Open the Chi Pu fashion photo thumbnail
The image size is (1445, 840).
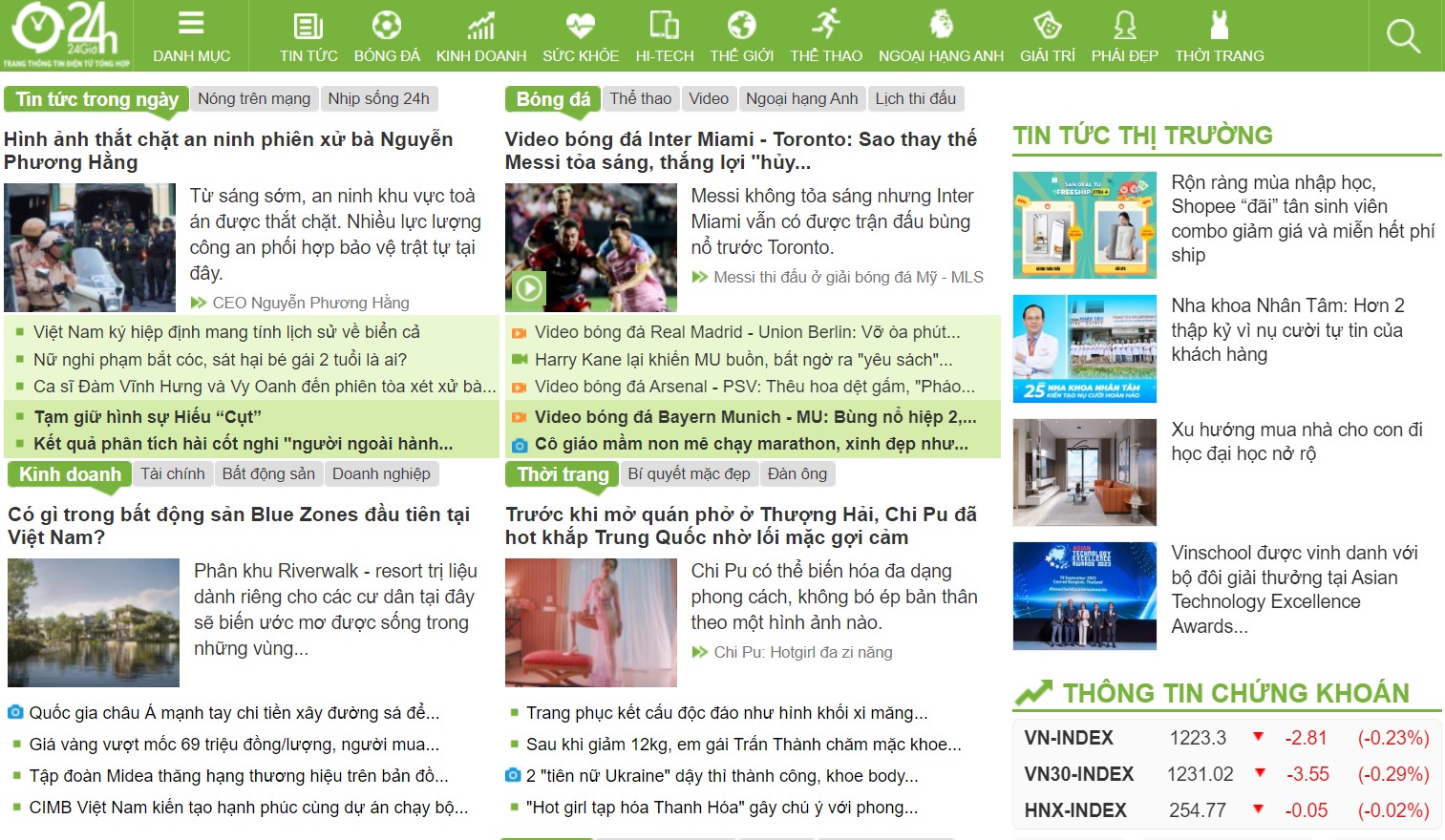click(591, 623)
